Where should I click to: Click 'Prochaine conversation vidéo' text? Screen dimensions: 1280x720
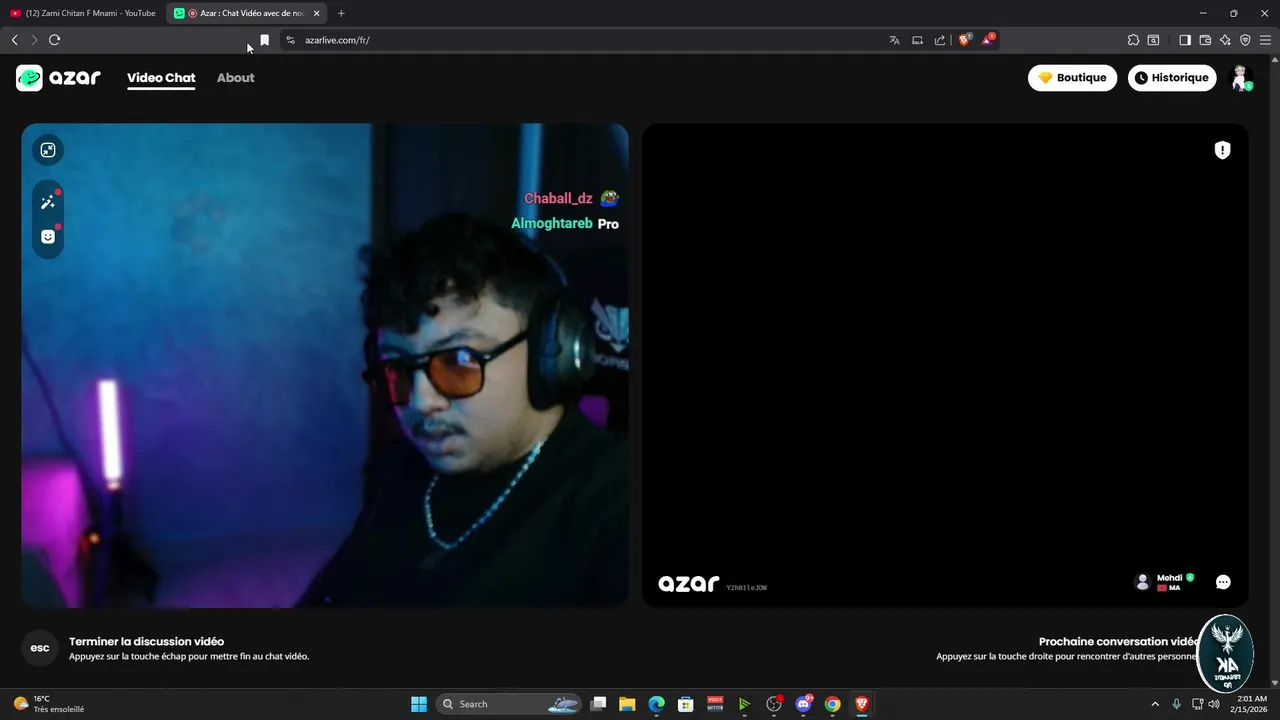point(1119,642)
